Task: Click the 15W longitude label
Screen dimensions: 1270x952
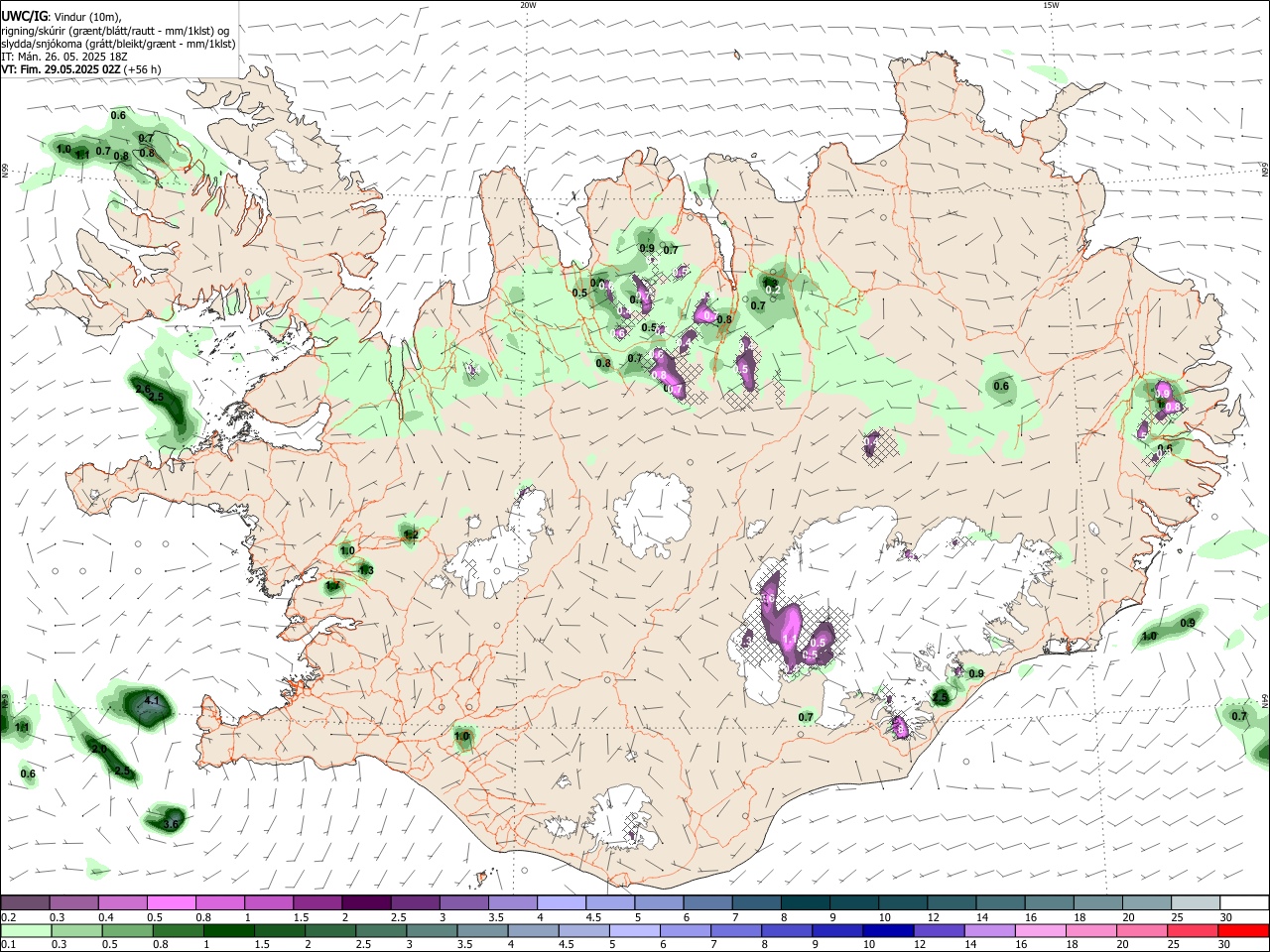Action: (x=1051, y=5)
